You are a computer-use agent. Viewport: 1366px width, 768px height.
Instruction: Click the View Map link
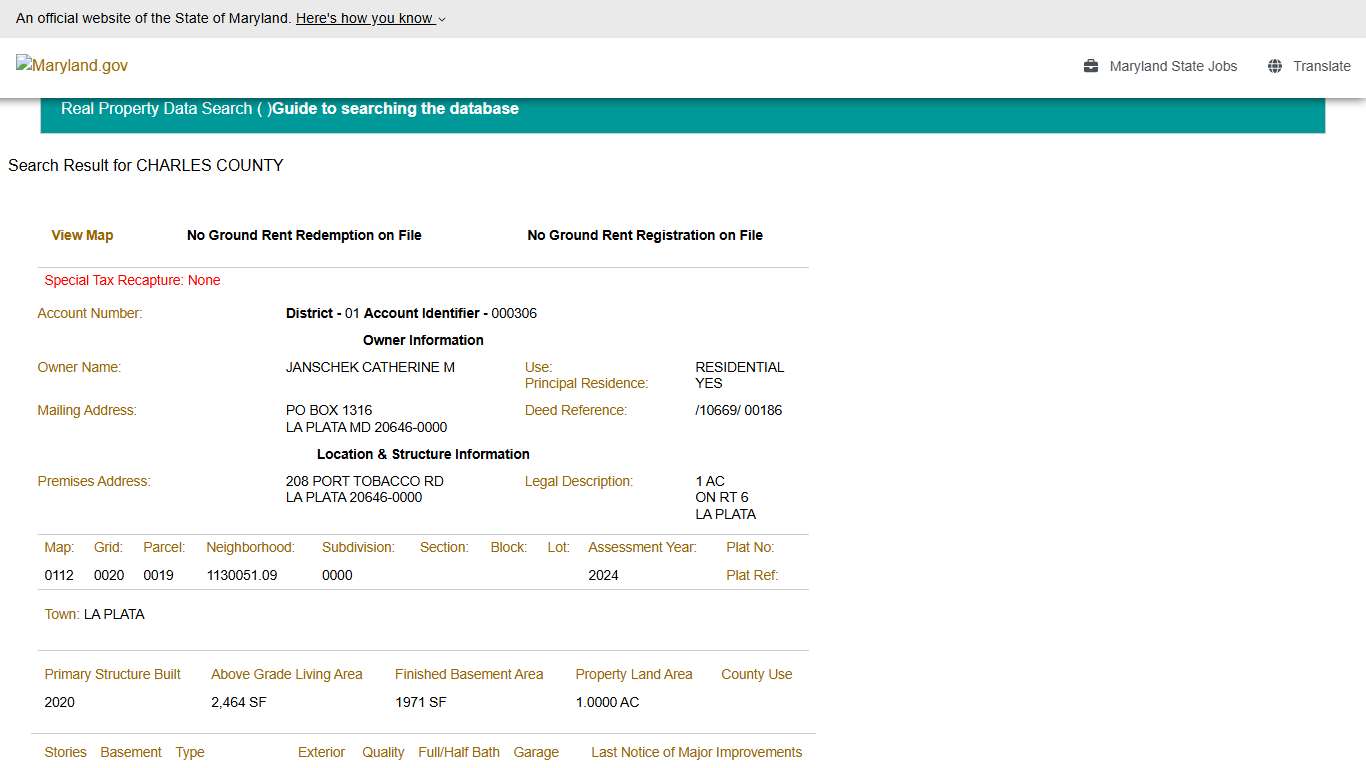click(82, 235)
